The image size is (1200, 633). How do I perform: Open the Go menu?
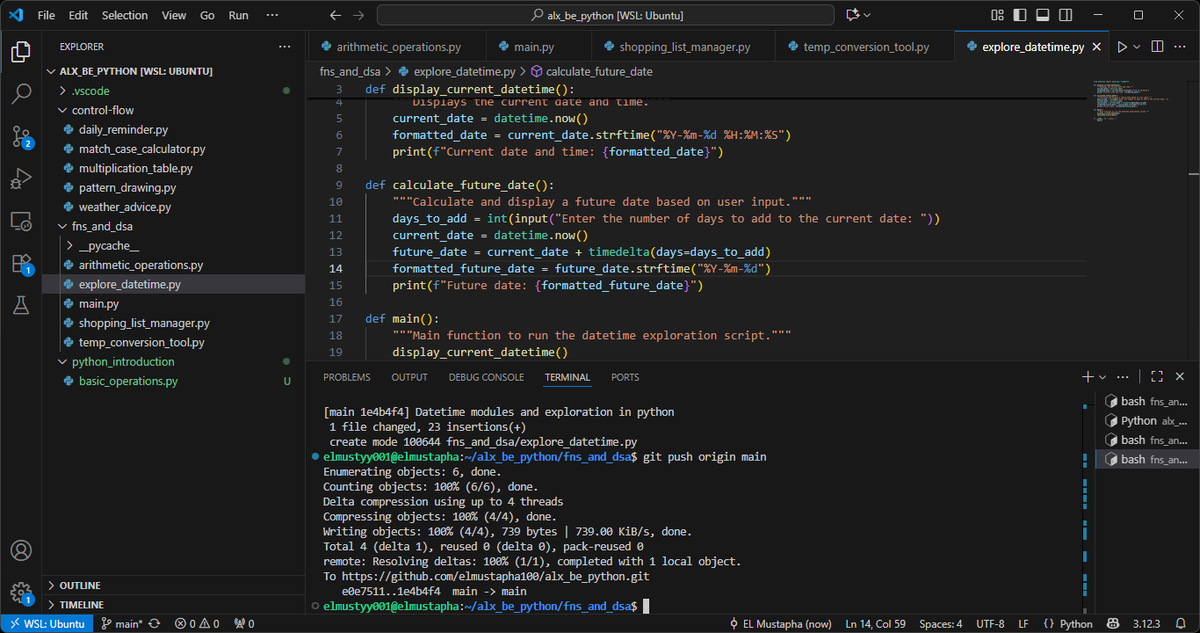click(207, 16)
